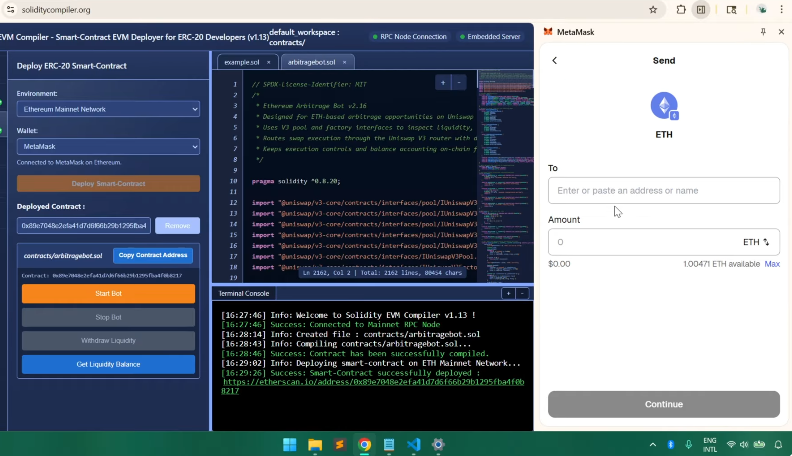Click the editor zoom-out minus button
The width and height of the screenshot is (792, 456).
point(458,82)
